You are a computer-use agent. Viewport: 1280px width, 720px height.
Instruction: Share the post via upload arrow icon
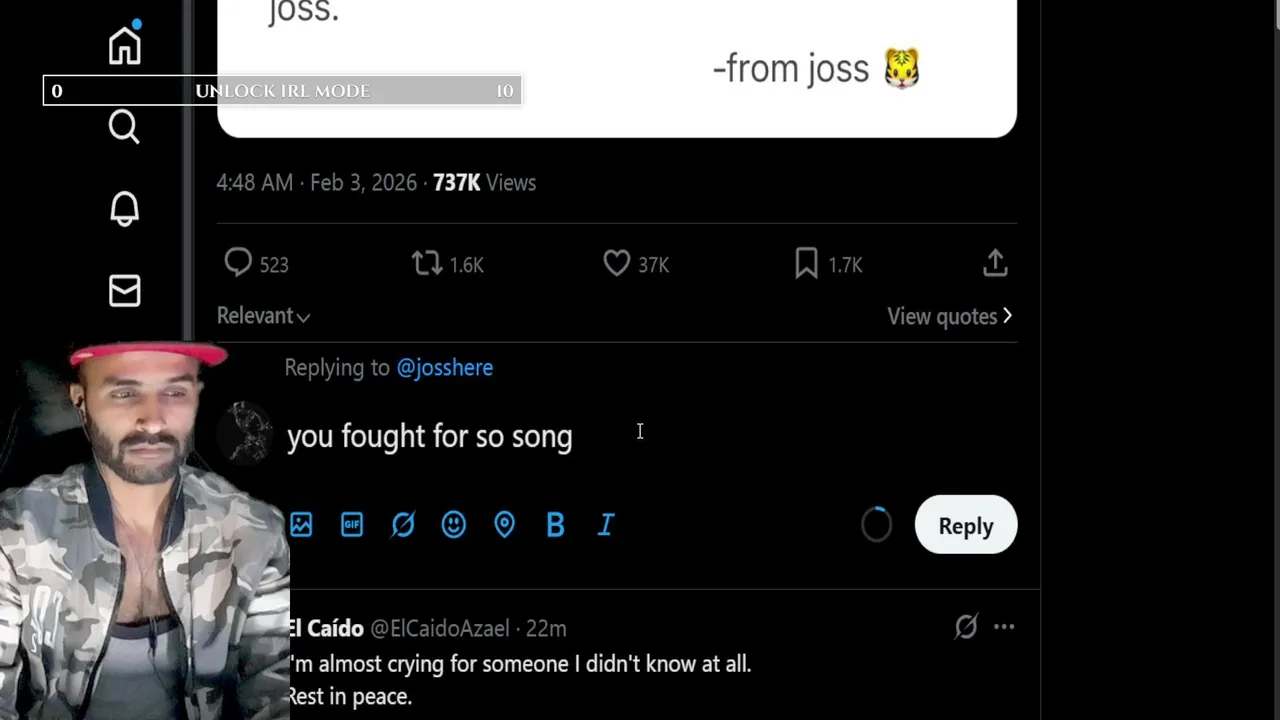pyautogui.click(x=994, y=263)
